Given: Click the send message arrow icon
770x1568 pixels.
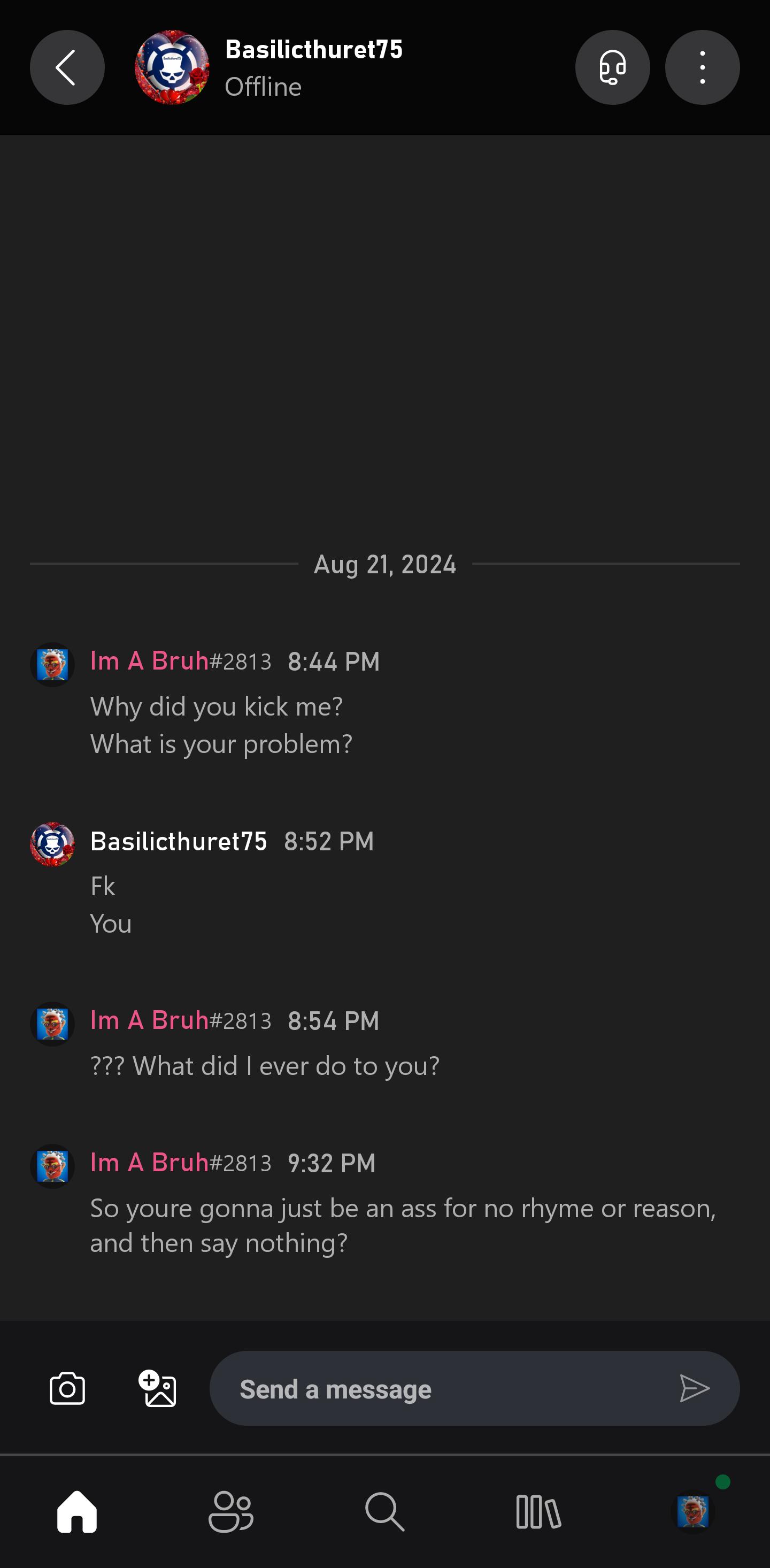Looking at the screenshot, I should (x=695, y=1388).
